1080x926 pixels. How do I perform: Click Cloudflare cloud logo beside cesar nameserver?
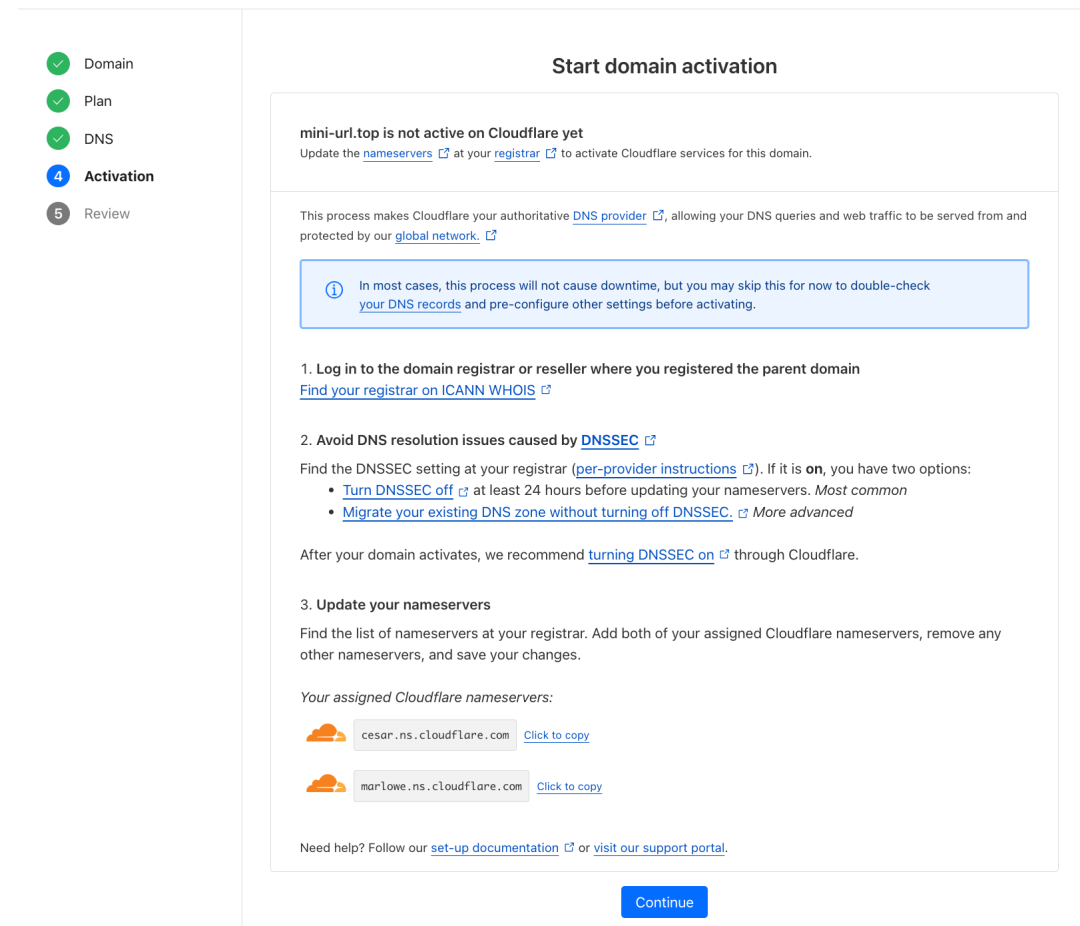326,733
